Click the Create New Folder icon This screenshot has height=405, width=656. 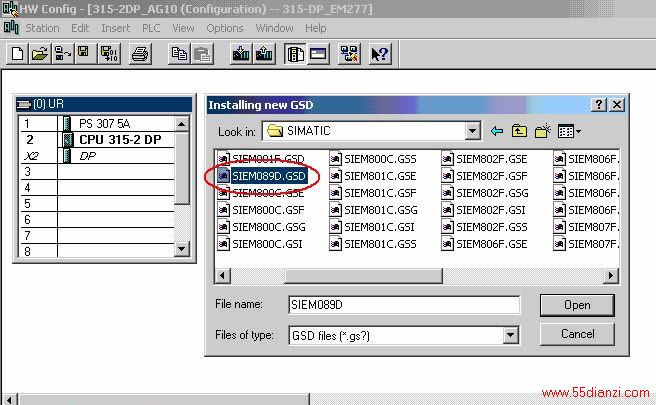click(543, 131)
